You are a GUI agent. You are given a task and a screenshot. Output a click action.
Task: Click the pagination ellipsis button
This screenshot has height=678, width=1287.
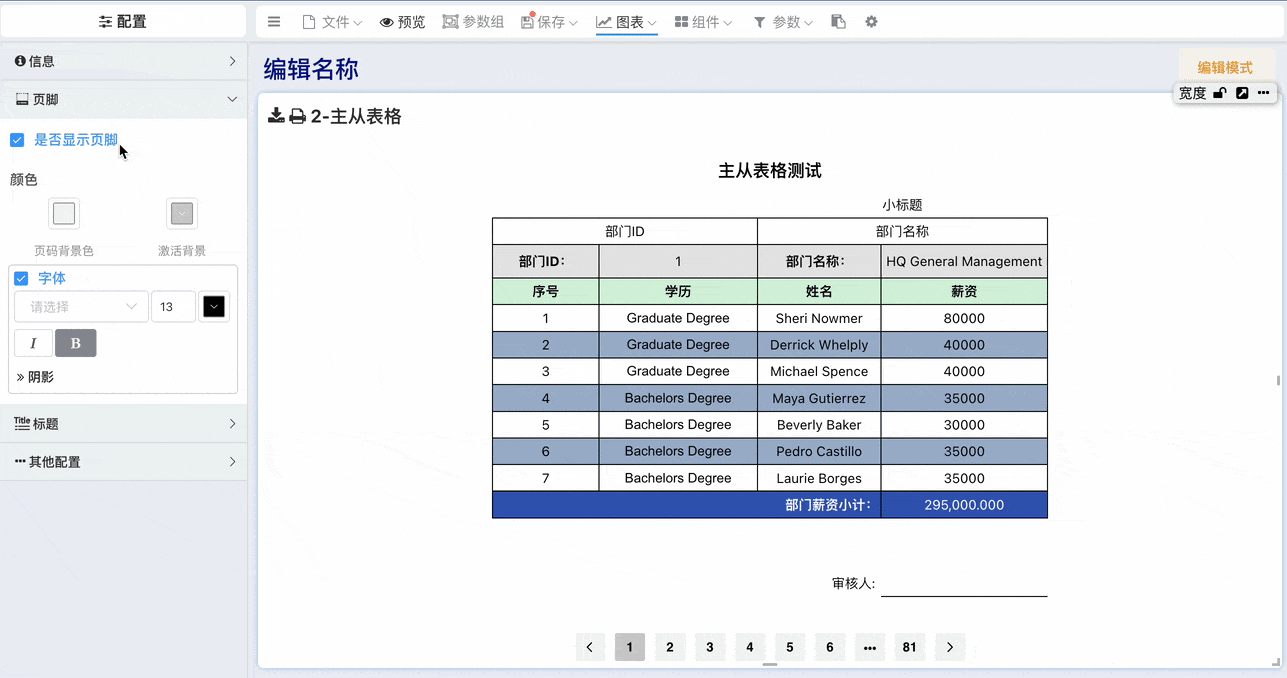pyautogui.click(x=870, y=647)
